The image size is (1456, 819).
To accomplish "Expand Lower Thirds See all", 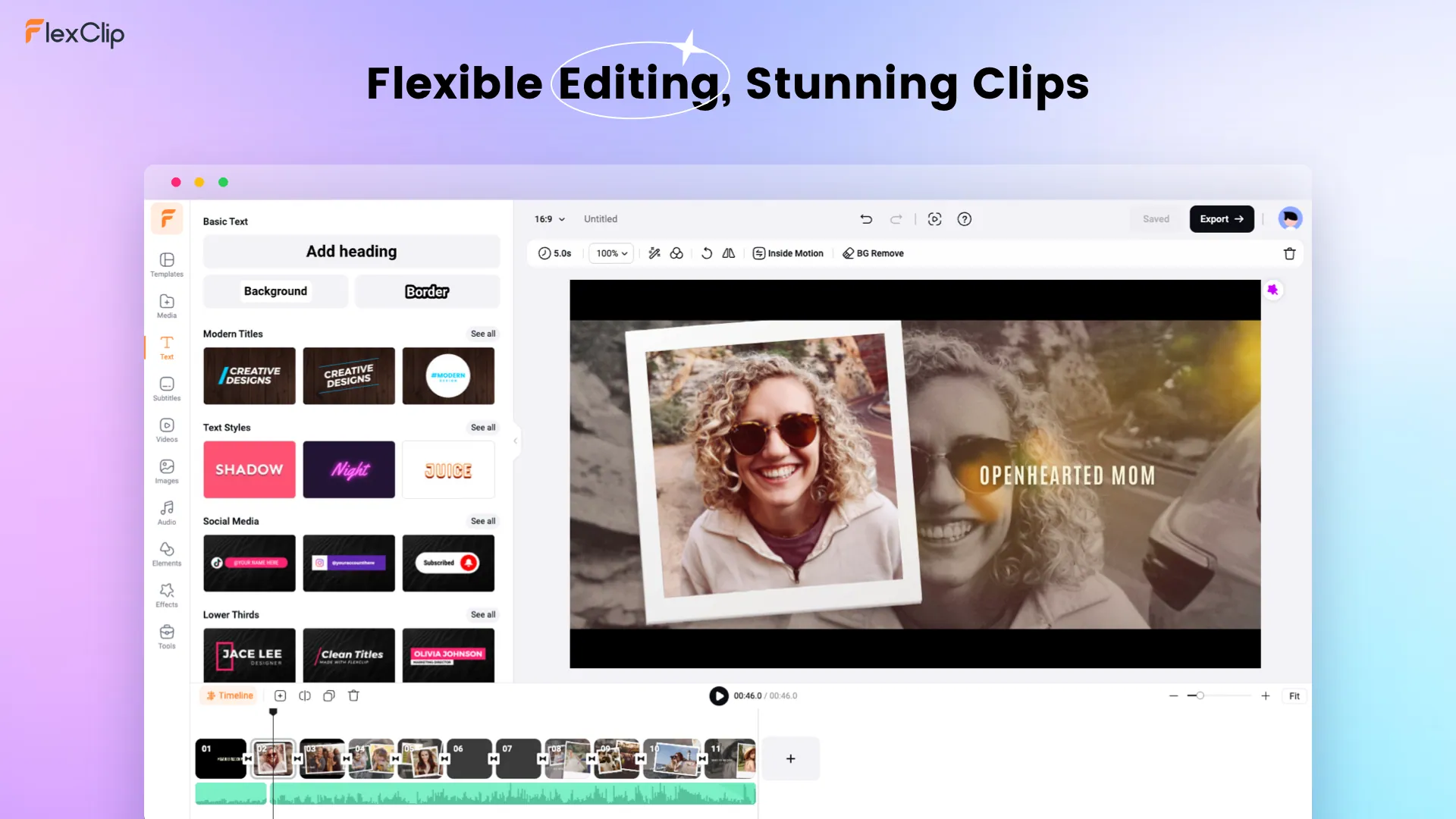I will [482, 614].
